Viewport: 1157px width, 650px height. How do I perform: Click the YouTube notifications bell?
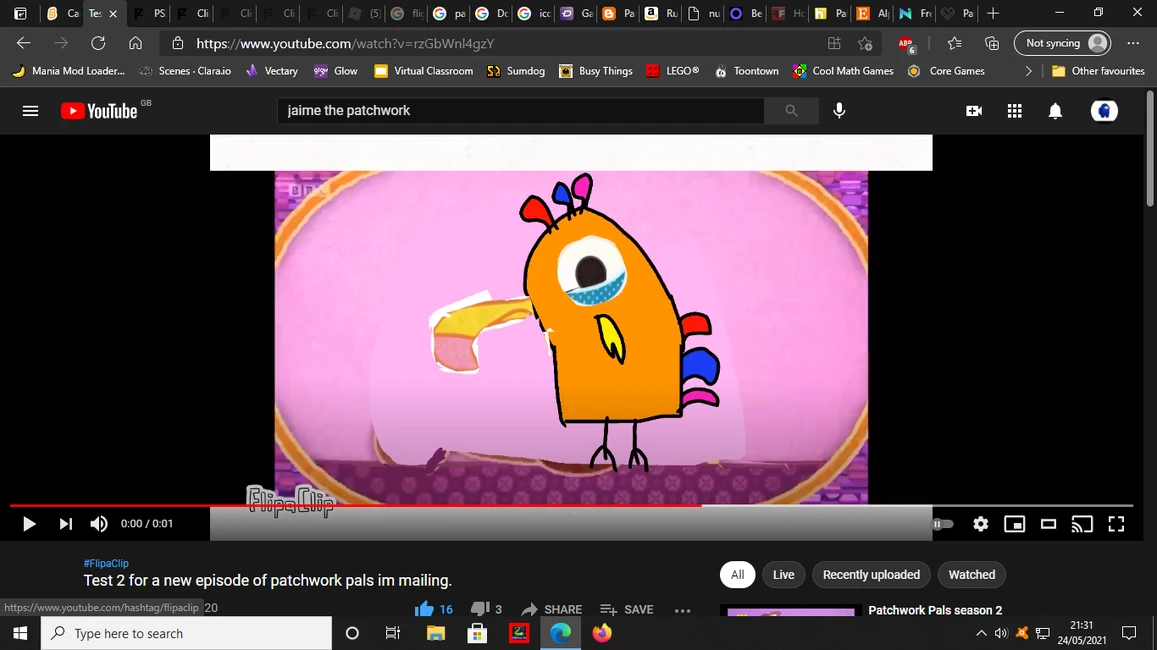click(x=1054, y=111)
